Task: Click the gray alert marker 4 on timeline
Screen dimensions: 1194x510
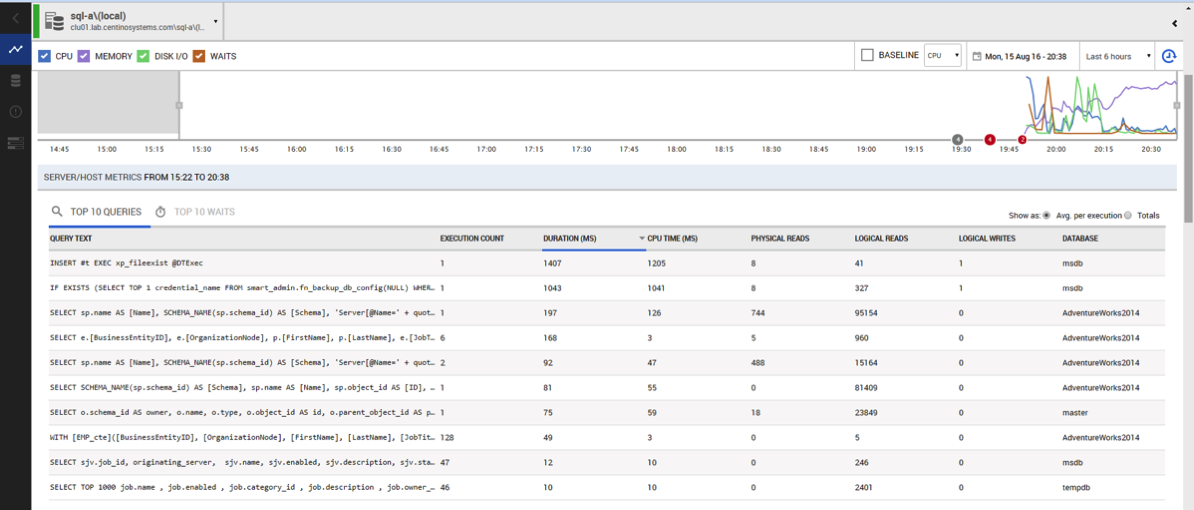Action: coord(958,139)
